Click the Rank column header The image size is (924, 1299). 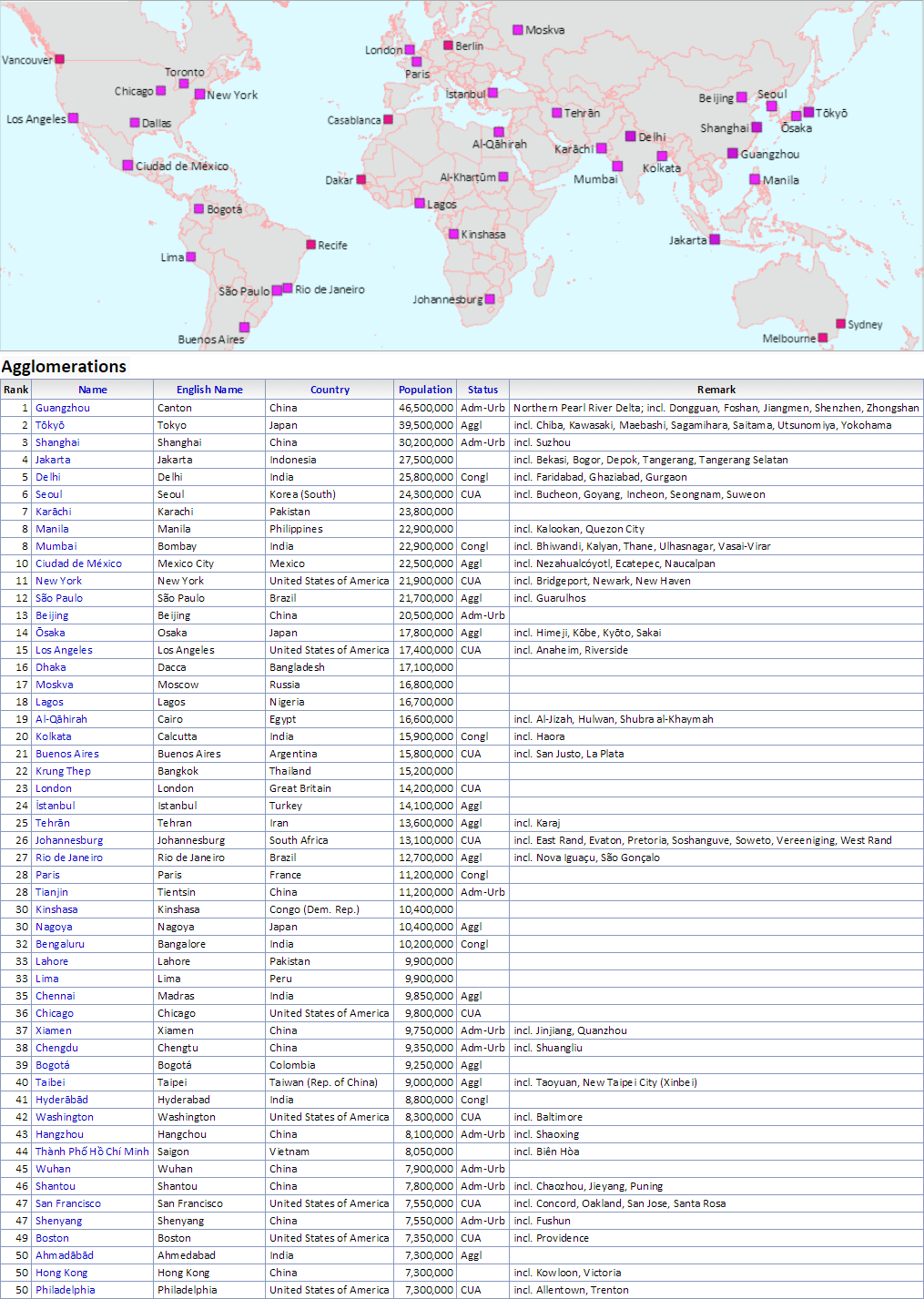click(x=15, y=390)
